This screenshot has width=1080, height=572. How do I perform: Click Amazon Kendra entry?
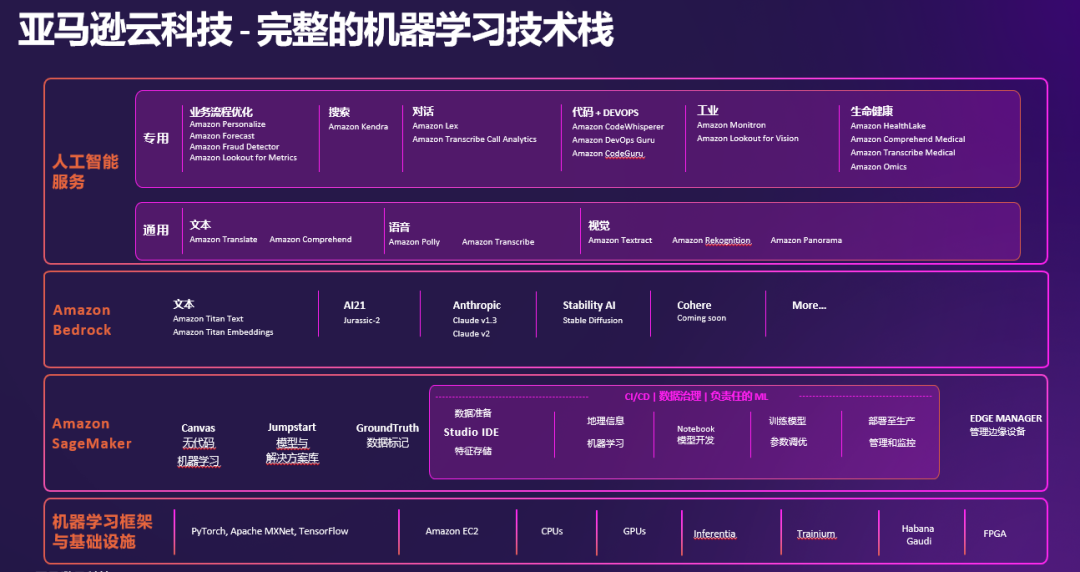pos(358,127)
